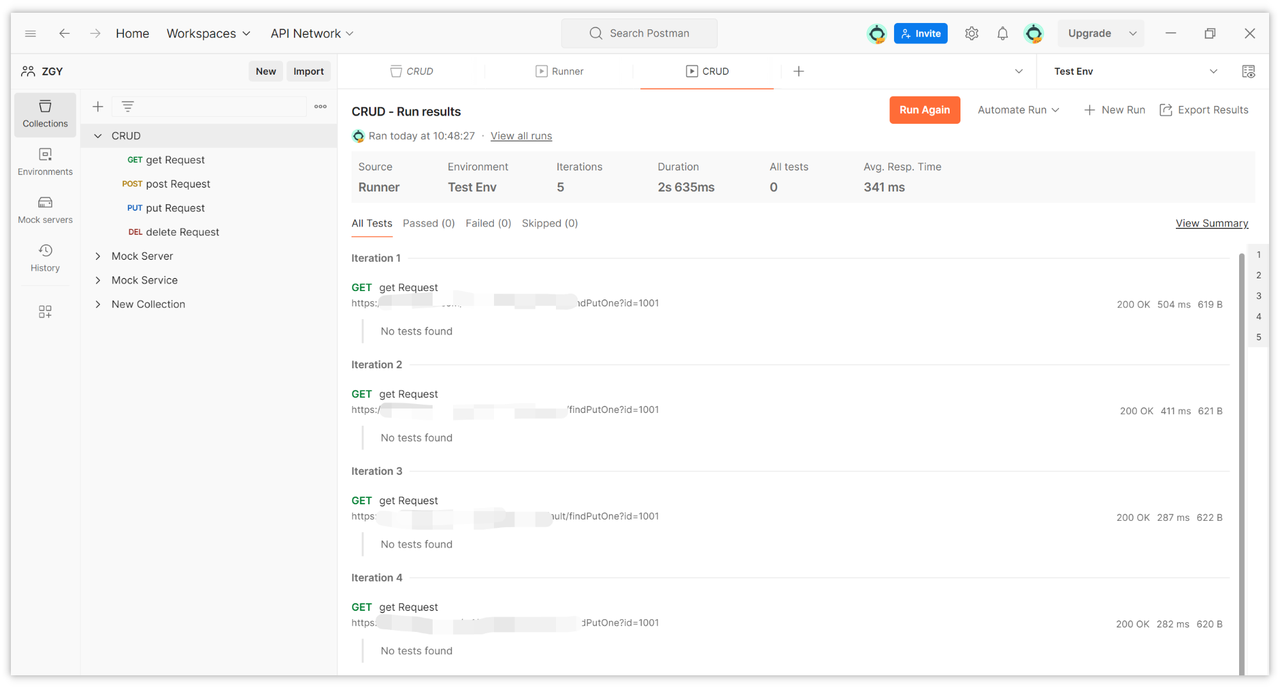Image resolution: width=1280 pixels, height=690 pixels.
Task: Click the Invite button
Action: point(921,33)
